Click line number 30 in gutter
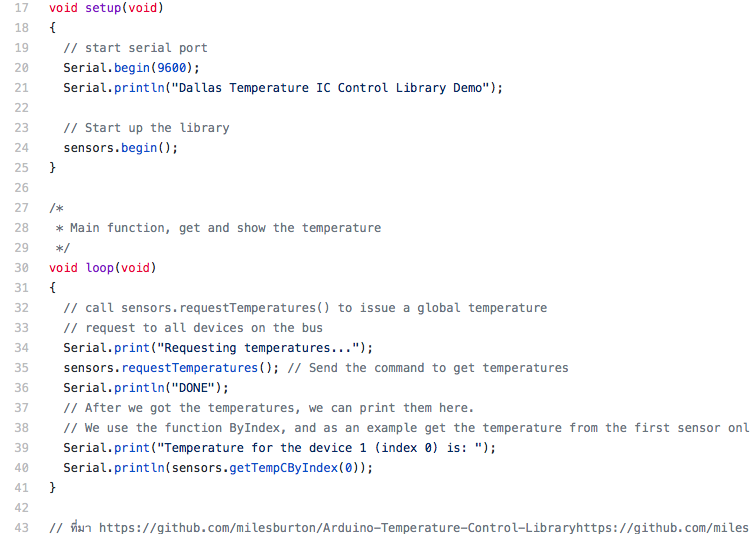Viewport: 750px width, 534px height. tap(22, 267)
